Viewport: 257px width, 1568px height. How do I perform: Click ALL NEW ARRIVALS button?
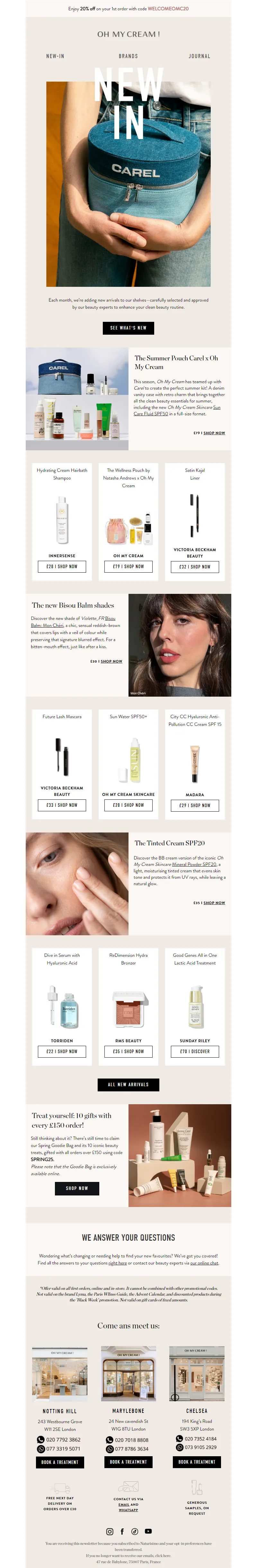pos(128,1084)
